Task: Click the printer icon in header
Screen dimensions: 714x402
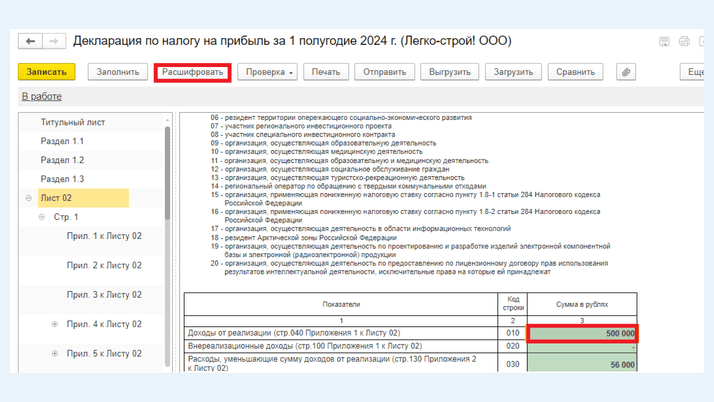Action: (x=684, y=41)
